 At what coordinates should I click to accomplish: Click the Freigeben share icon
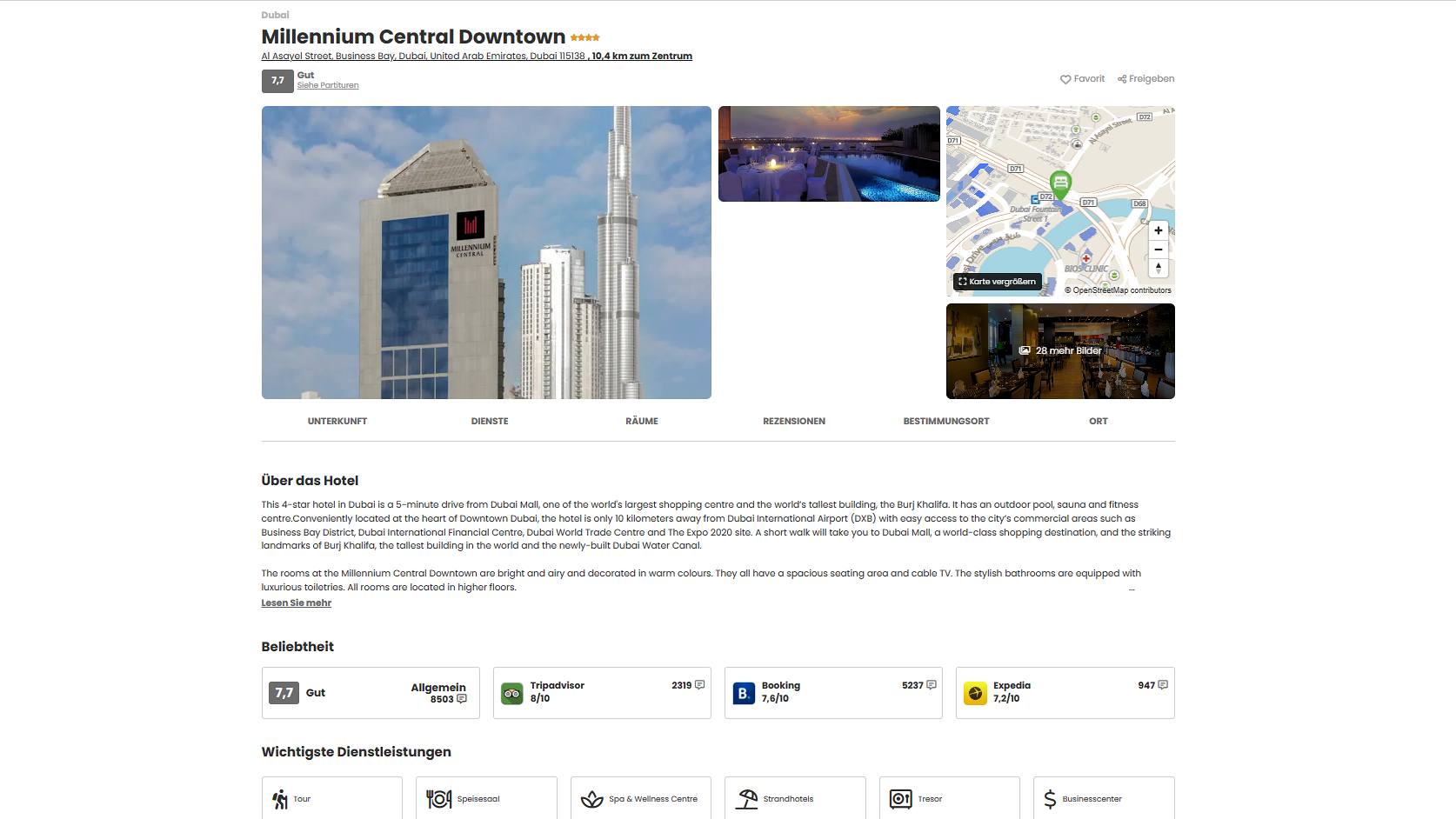(x=1122, y=79)
